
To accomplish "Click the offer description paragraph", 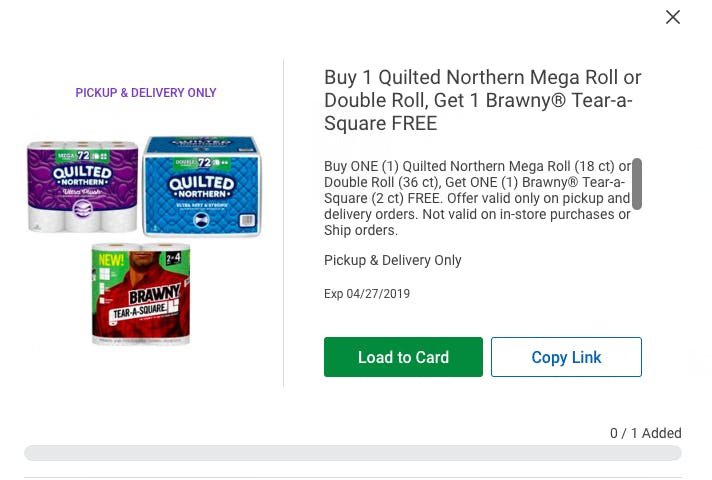I will [477, 198].
